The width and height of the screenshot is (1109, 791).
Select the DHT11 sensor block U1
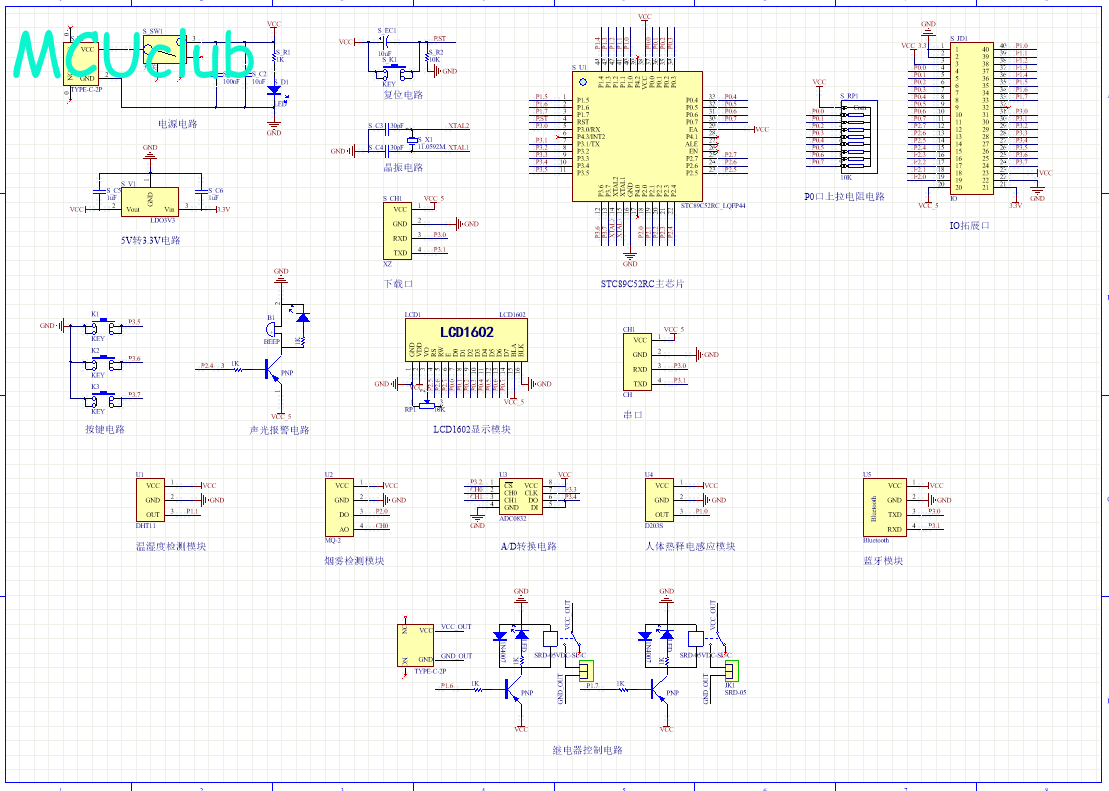[x=151, y=500]
